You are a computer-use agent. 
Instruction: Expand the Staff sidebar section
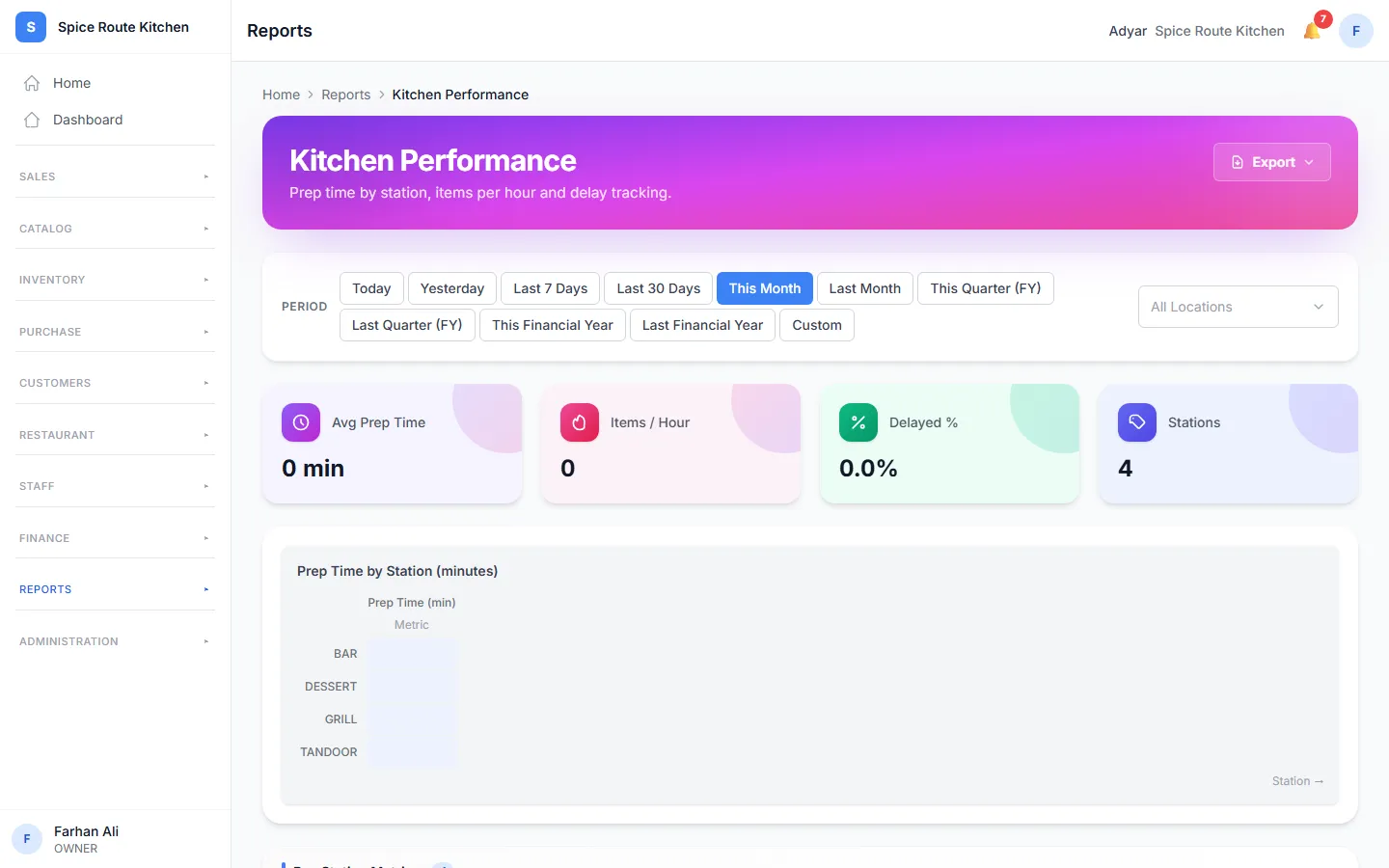(x=115, y=486)
